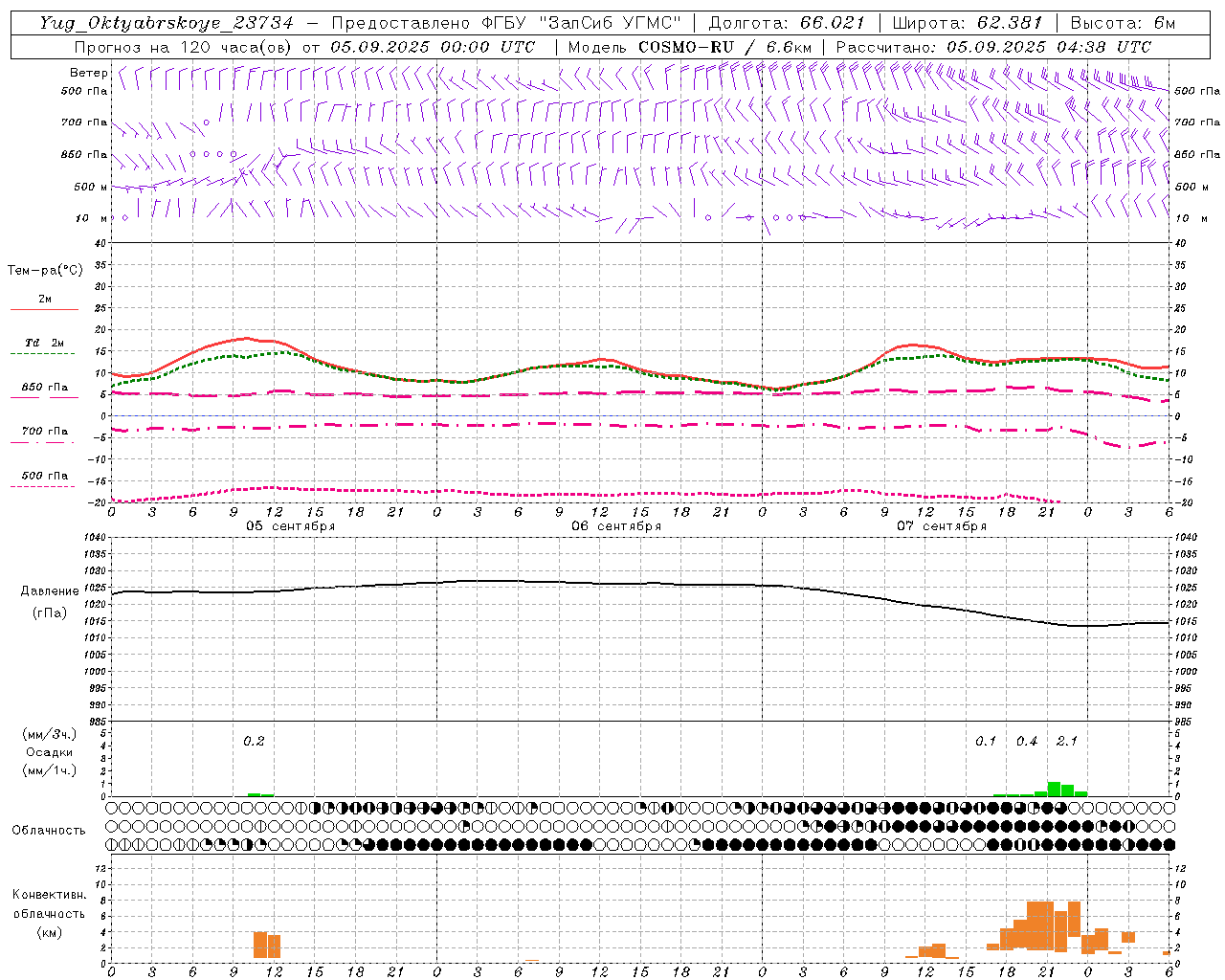The image size is (1225, 980).
Task: Select the text Предоставлено ФГБУ "ЗапСиб УГМС"
Action: click(x=506, y=23)
